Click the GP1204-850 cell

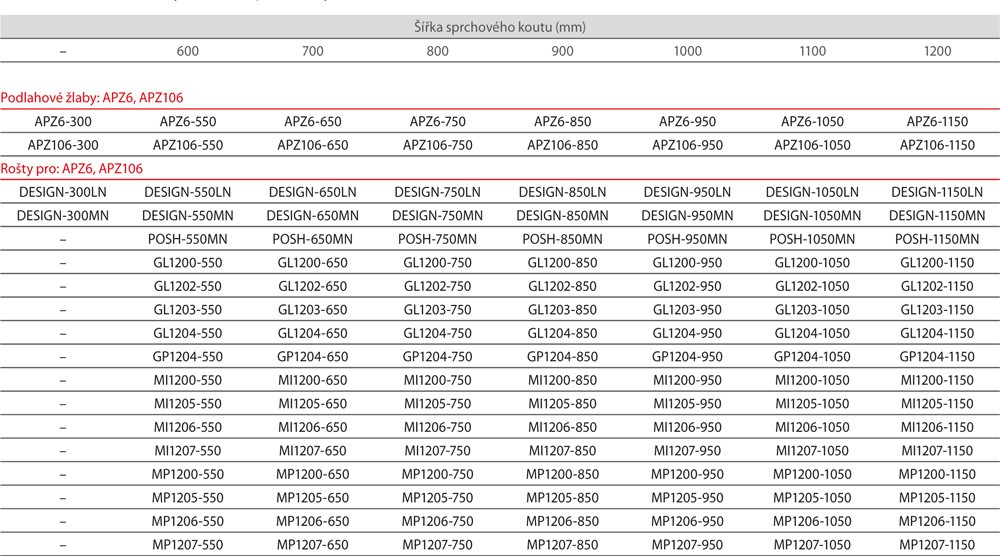(x=562, y=357)
